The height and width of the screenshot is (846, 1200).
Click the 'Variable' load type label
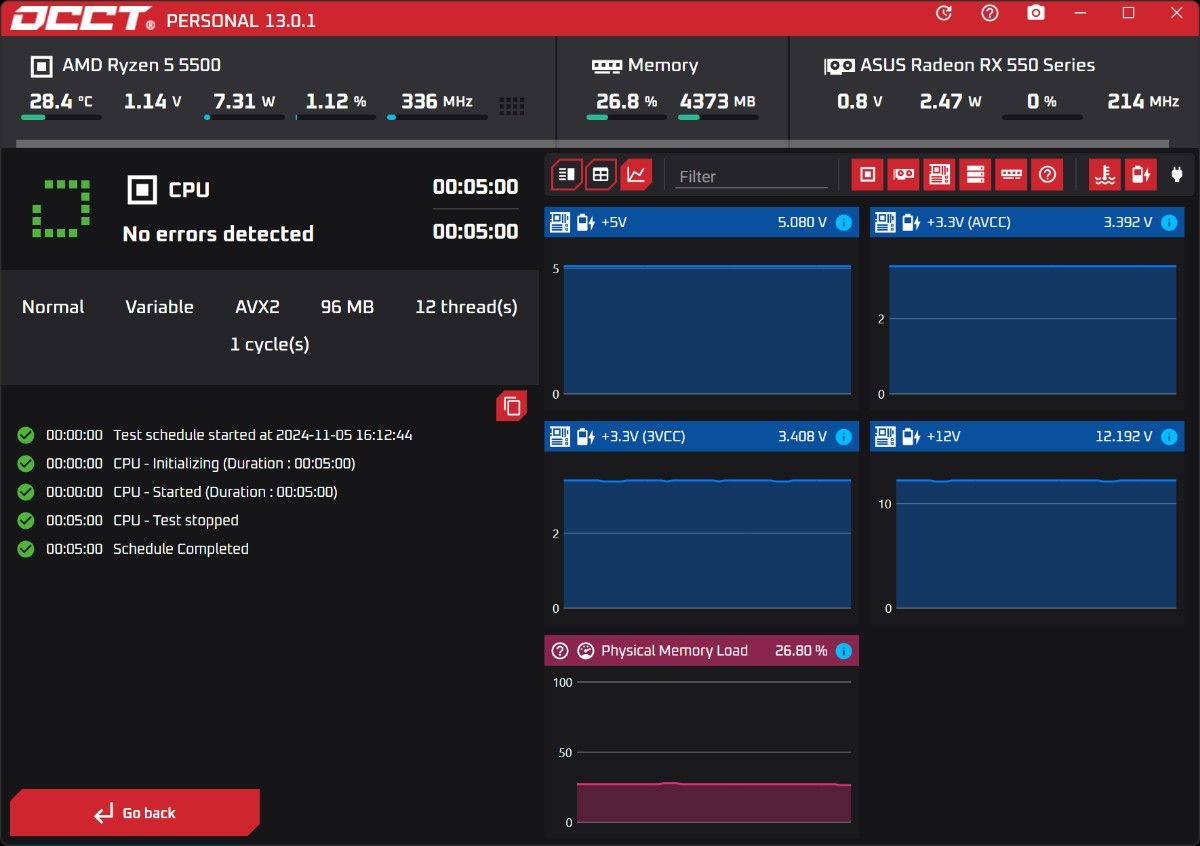[x=159, y=307]
